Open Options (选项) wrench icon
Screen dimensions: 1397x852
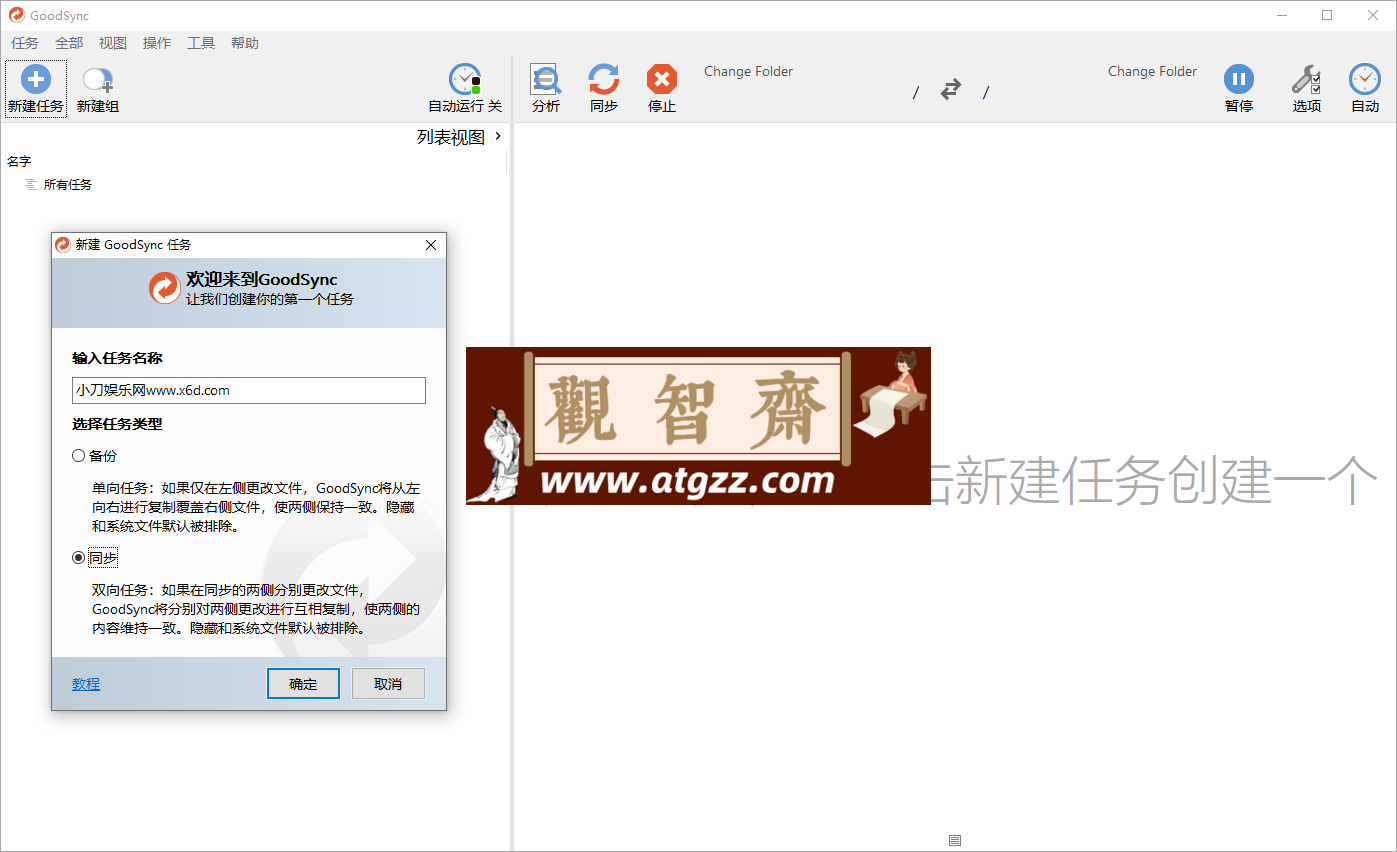point(1306,79)
